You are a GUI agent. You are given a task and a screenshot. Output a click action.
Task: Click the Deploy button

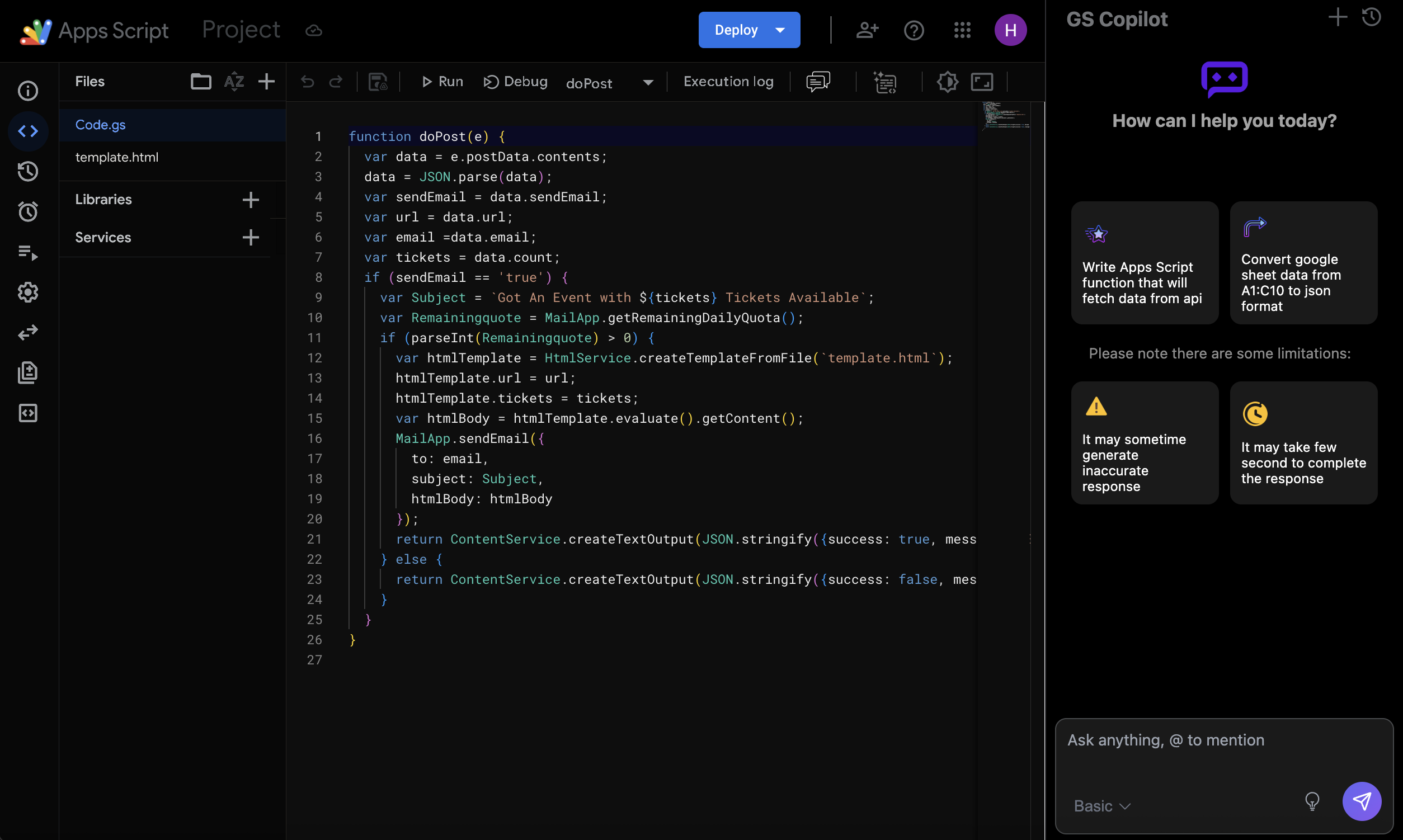[736, 30]
